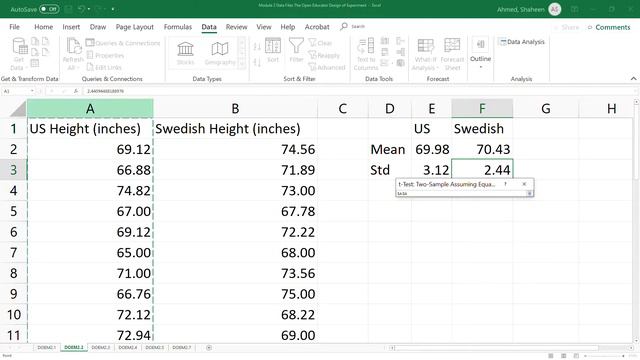Switch to the Formulas tab

point(178,27)
